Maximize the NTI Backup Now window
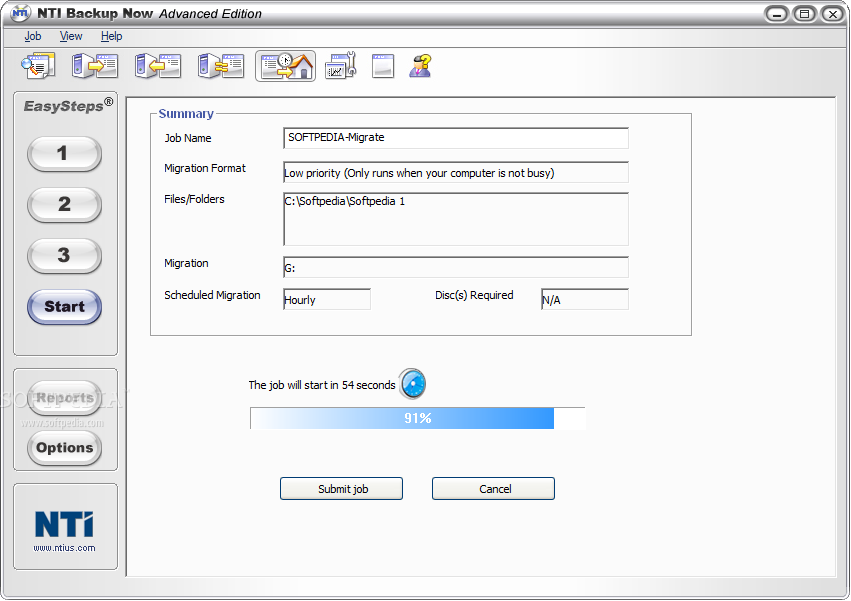851x601 pixels. coord(804,14)
